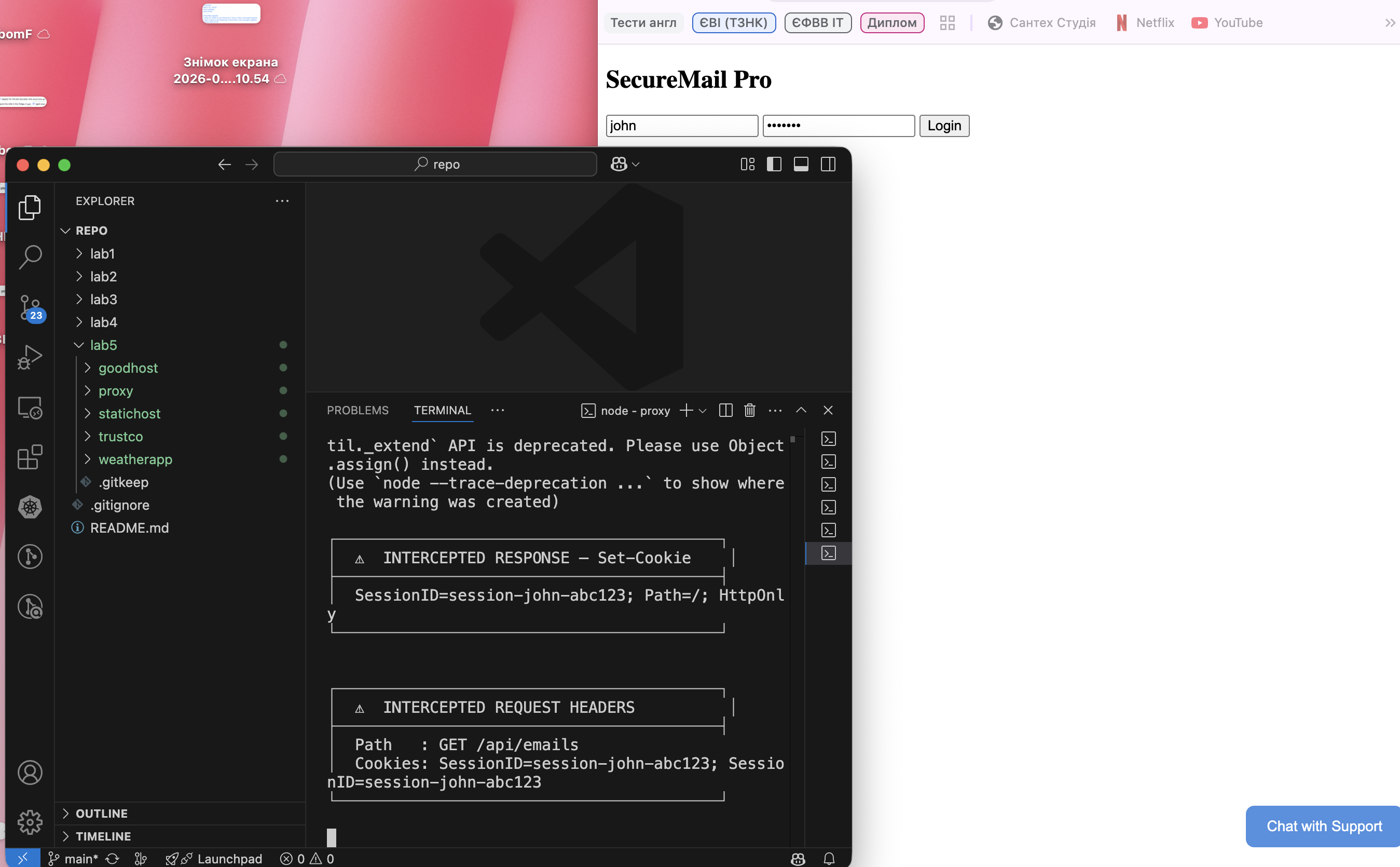Open the Extensions view
Screen dimensions: 1400x867
30,457
